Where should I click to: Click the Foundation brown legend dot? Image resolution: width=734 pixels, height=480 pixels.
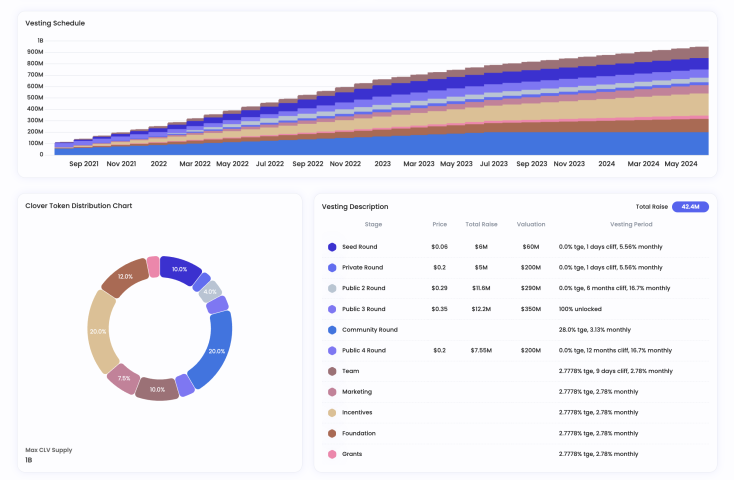[332, 433]
